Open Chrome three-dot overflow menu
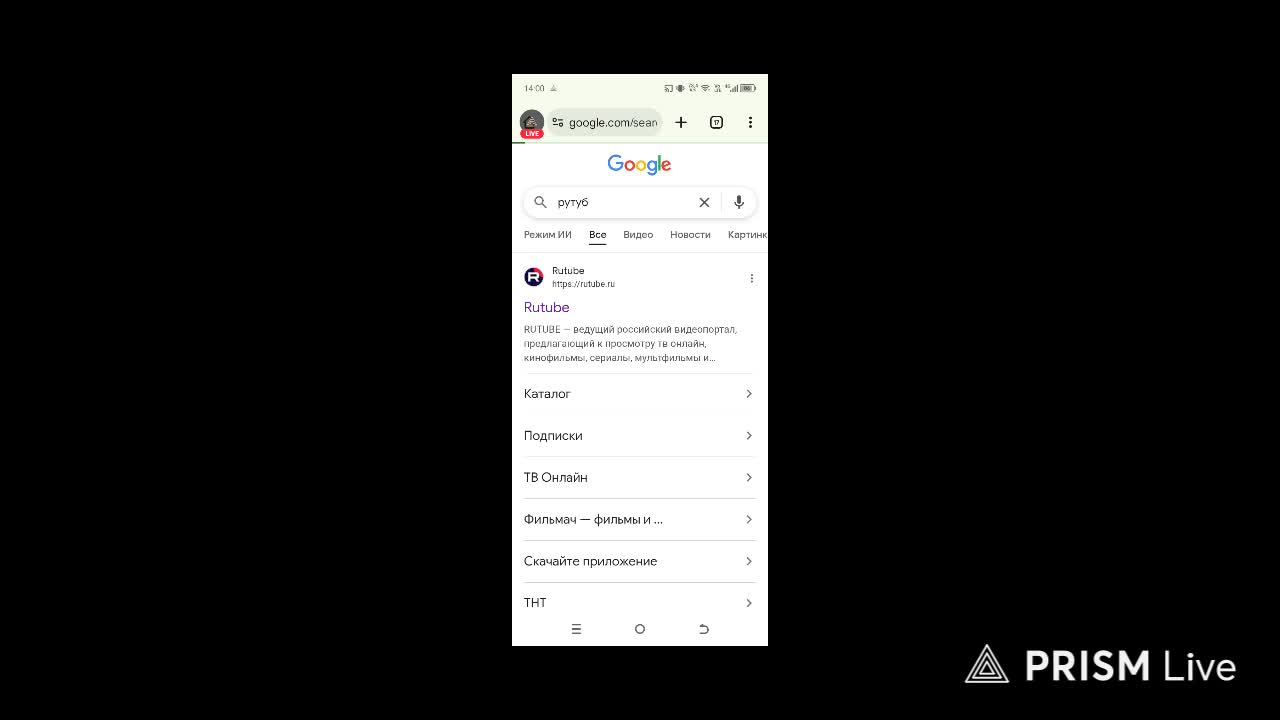The width and height of the screenshot is (1280, 720). pos(750,122)
